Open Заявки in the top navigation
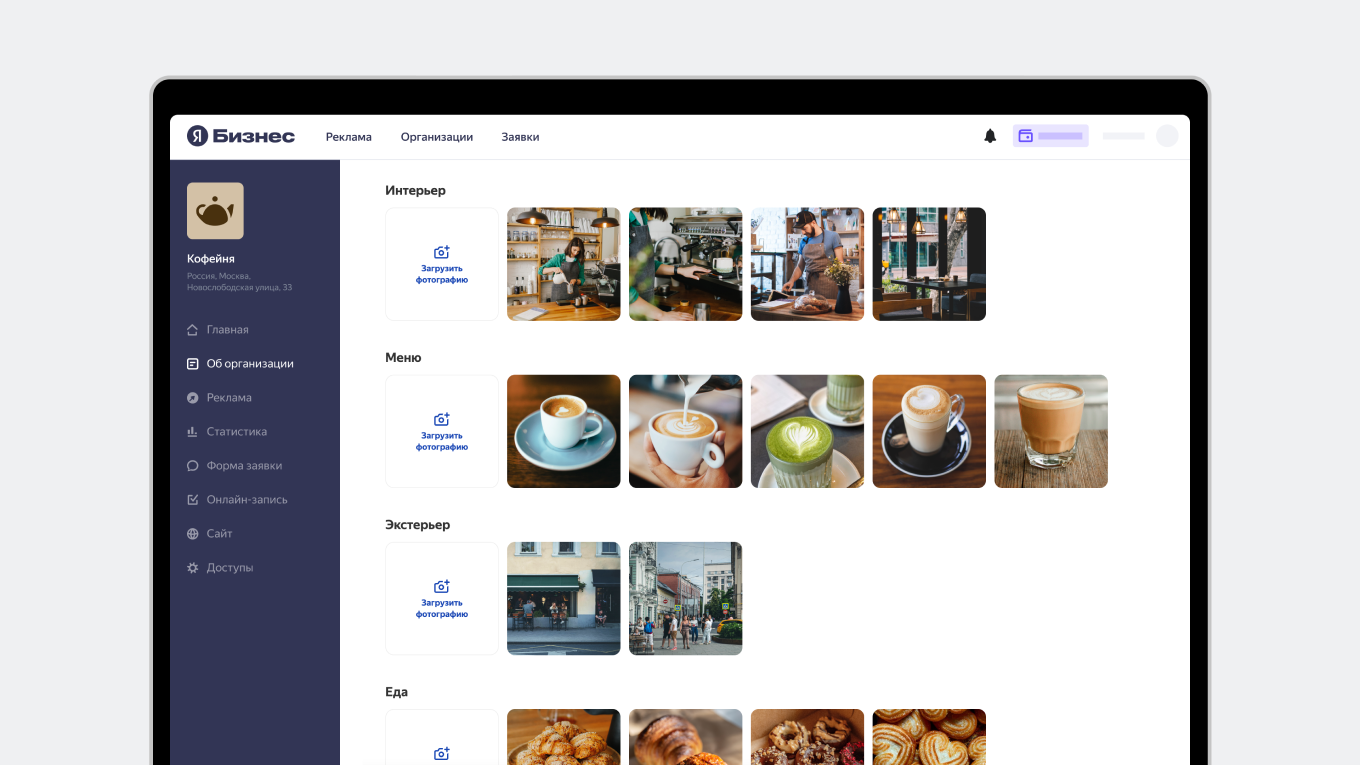This screenshot has height=765, width=1360. [520, 137]
